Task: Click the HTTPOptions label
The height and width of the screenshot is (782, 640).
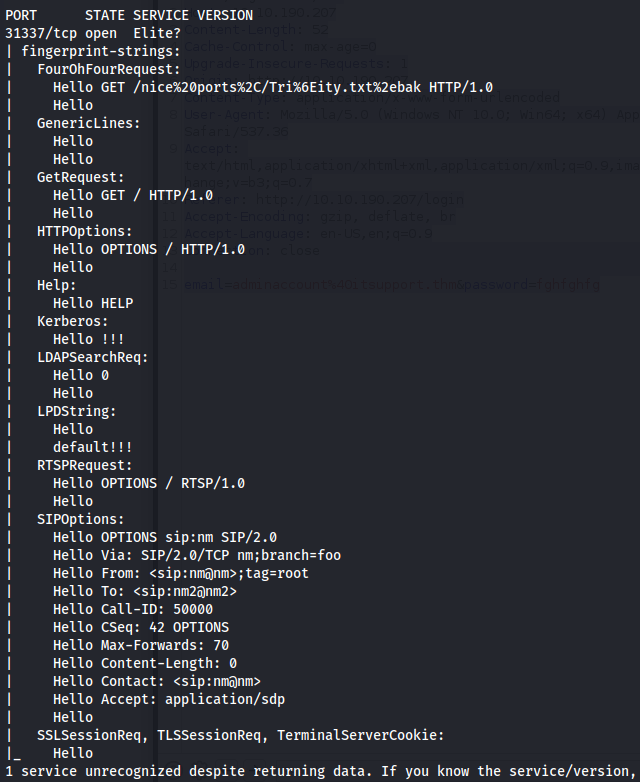Action: point(85,231)
